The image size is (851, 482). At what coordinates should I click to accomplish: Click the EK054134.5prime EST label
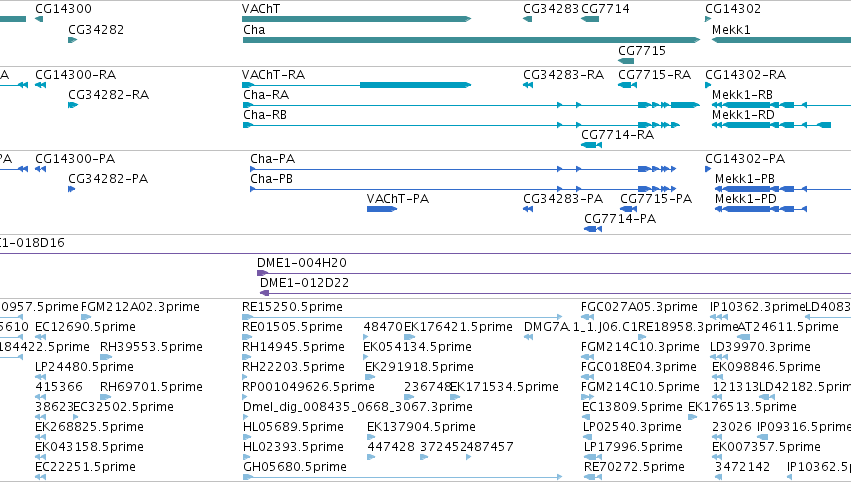[x=417, y=347]
